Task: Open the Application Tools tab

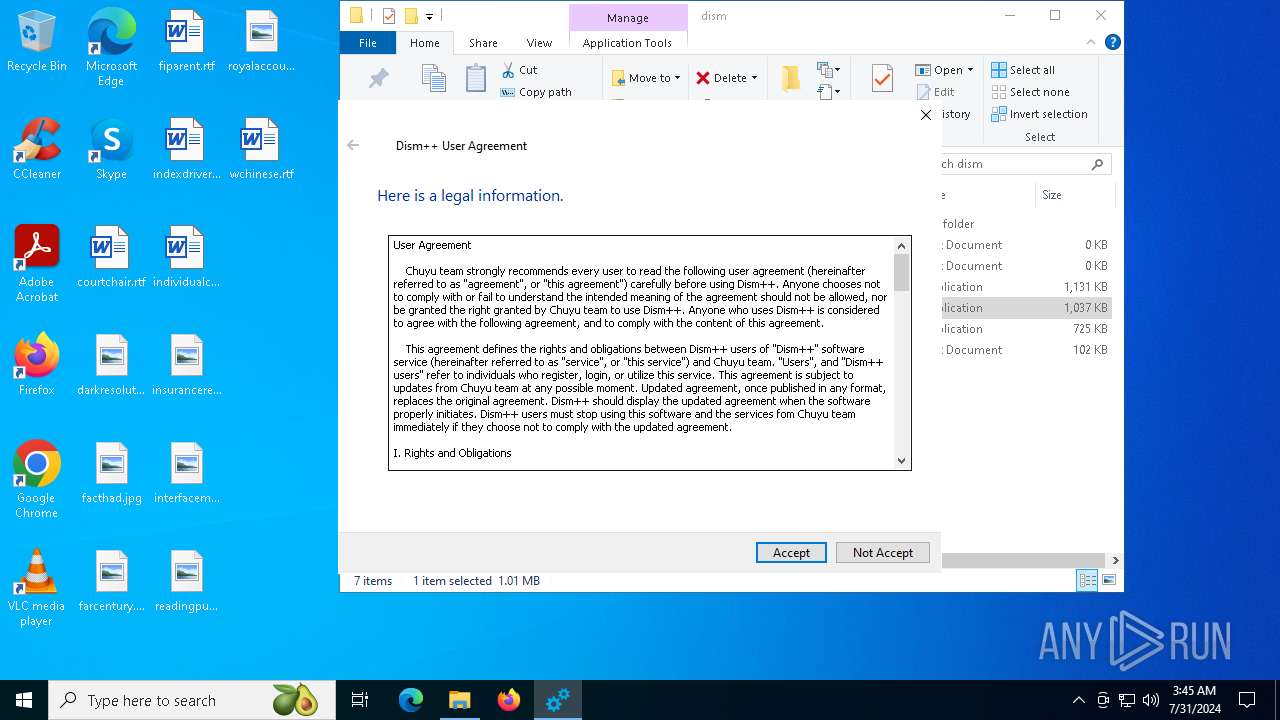Action: click(627, 43)
